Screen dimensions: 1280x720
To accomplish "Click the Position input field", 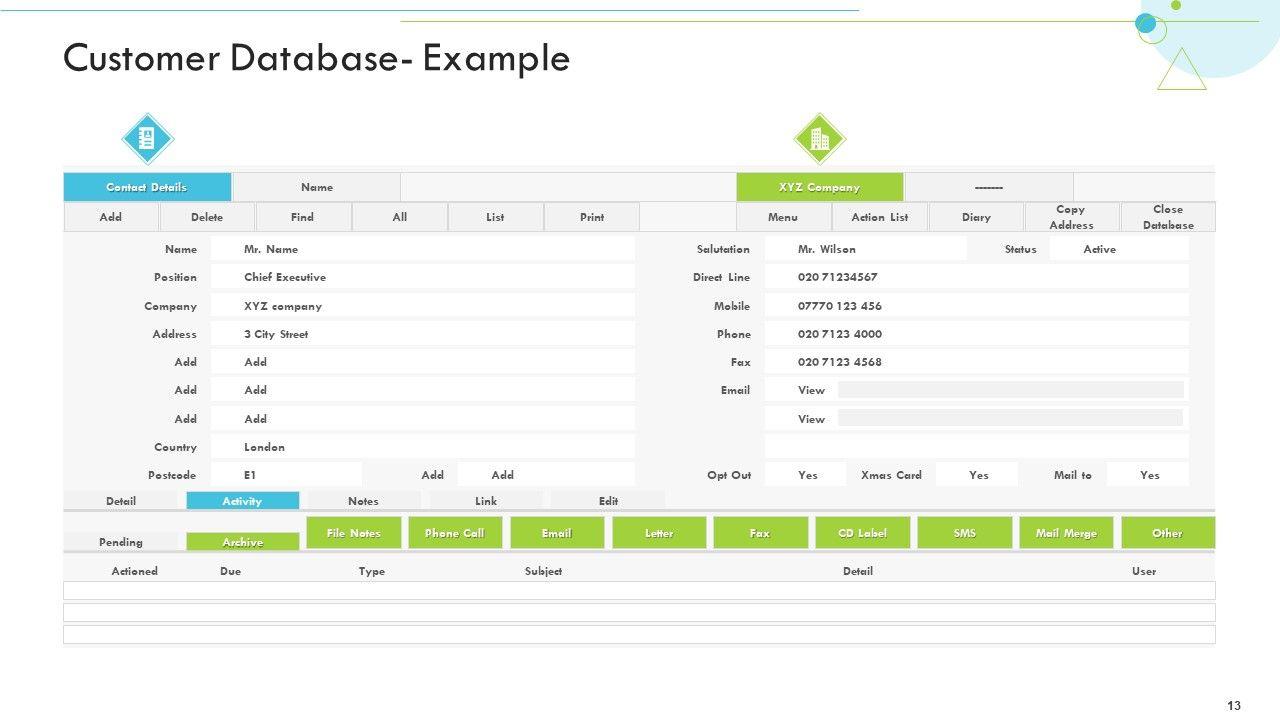I will tap(435, 277).
